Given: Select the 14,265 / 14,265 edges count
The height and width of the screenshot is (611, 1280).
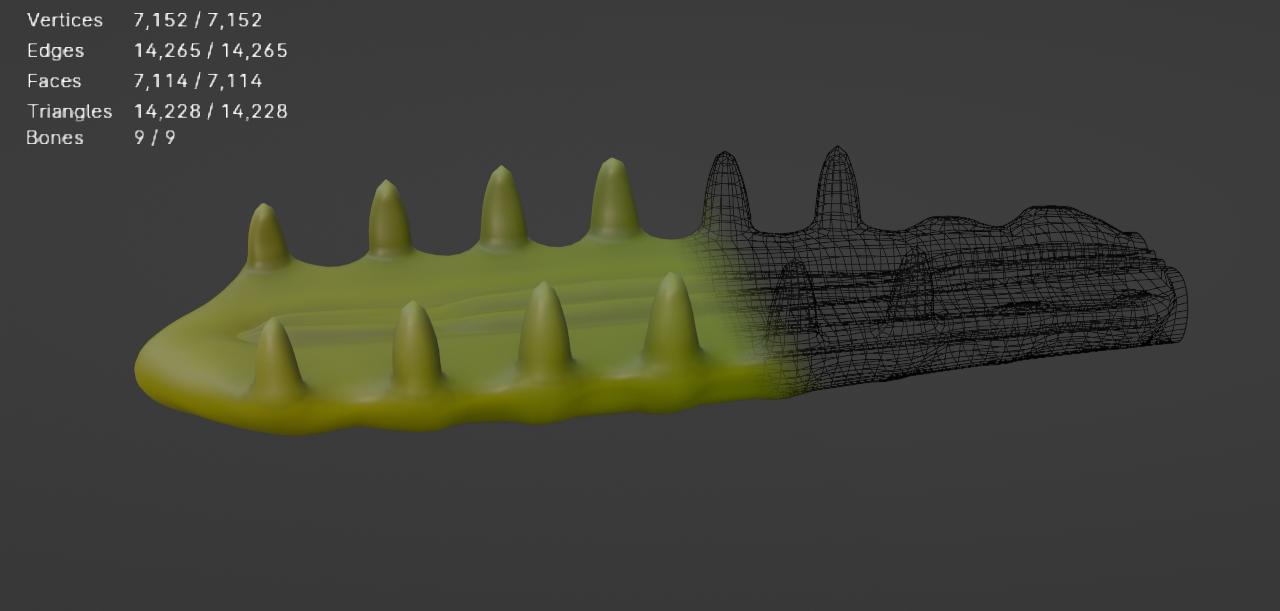Looking at the screenshot, I should click(210, 51).
